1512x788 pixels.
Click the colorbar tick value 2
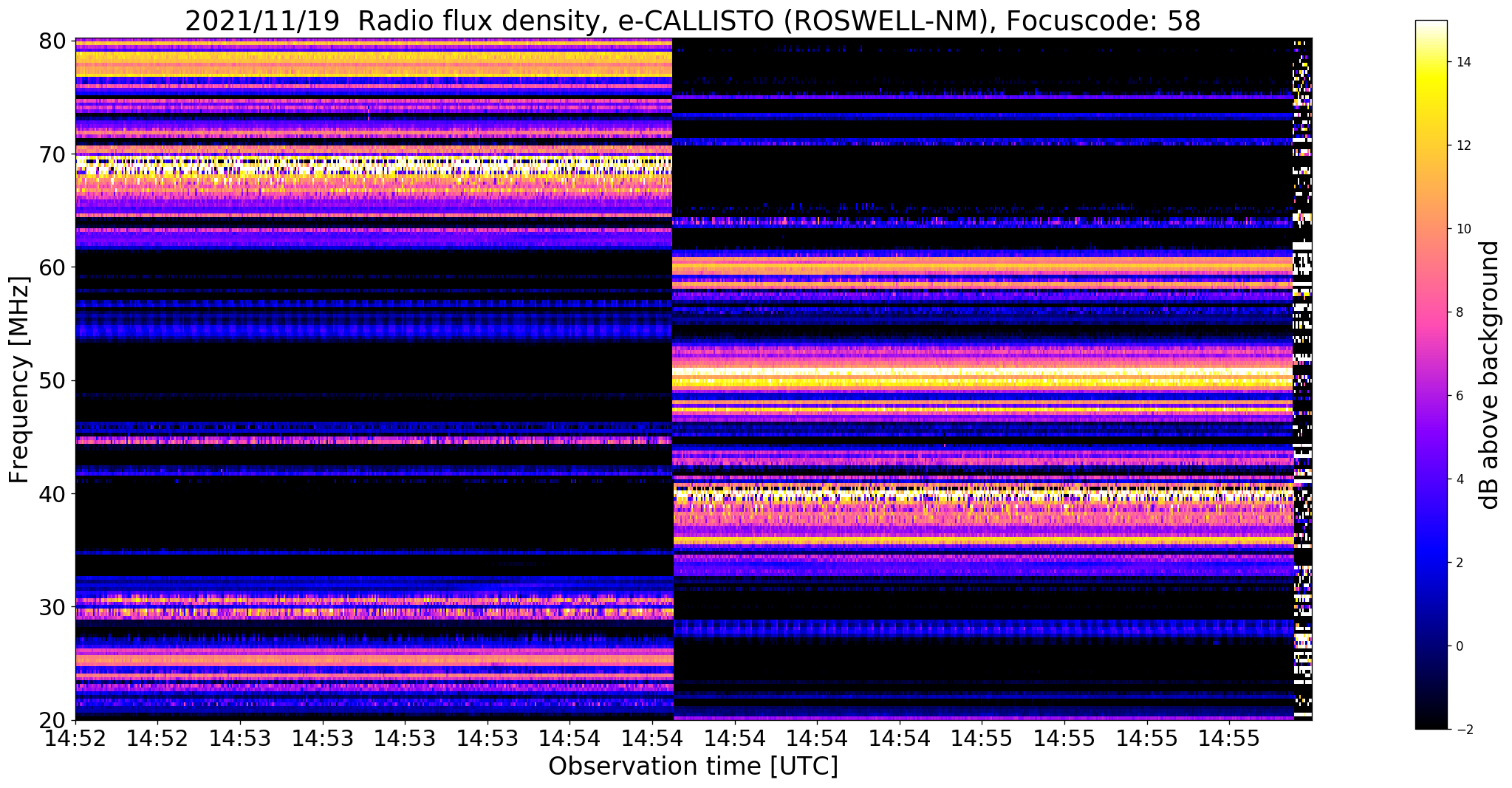[x=1459, y=563]
